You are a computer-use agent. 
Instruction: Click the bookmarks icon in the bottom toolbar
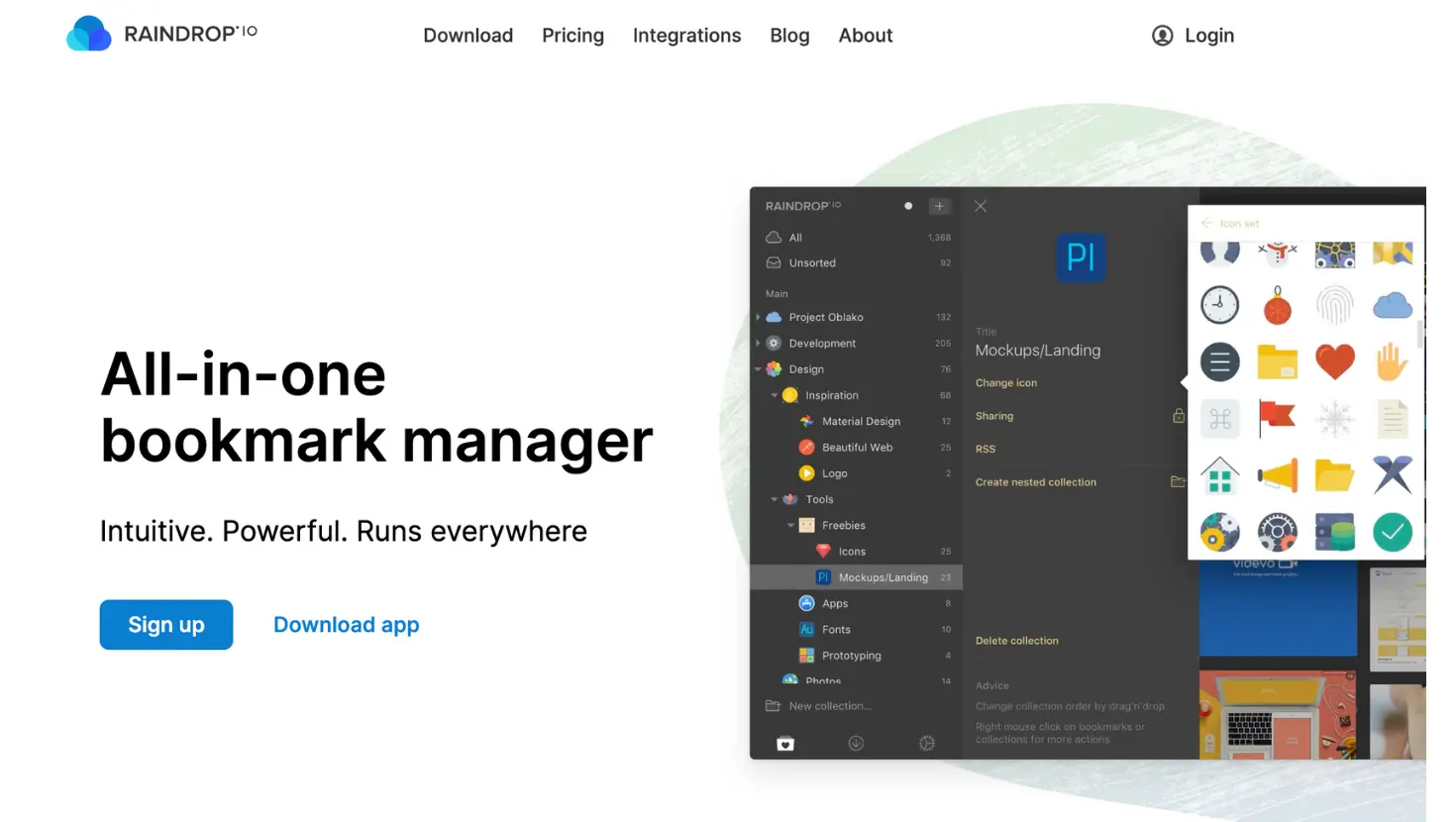pos(784,743)
